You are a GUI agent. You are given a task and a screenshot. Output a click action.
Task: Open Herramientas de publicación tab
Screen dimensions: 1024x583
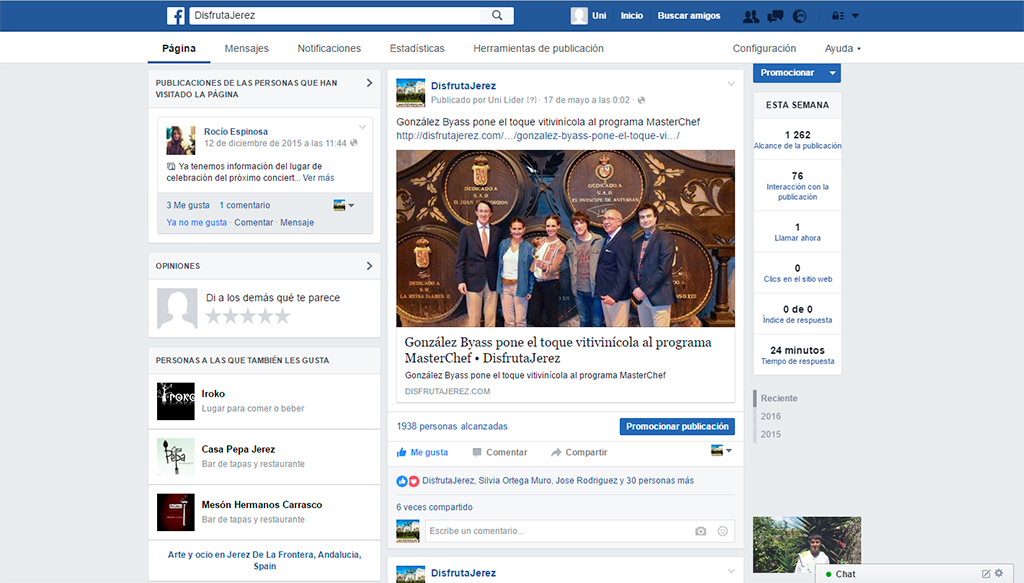[538, 48]
